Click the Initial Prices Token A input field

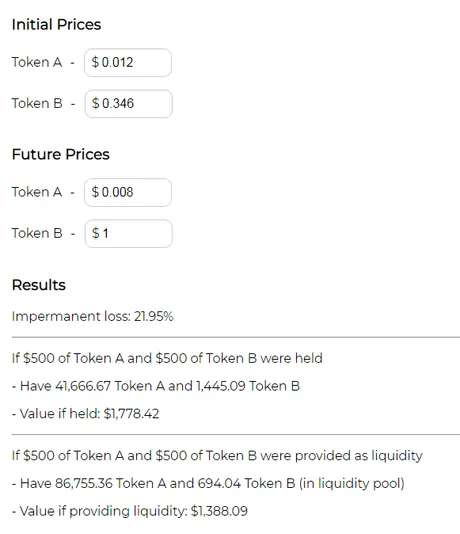tap(128, 62)
